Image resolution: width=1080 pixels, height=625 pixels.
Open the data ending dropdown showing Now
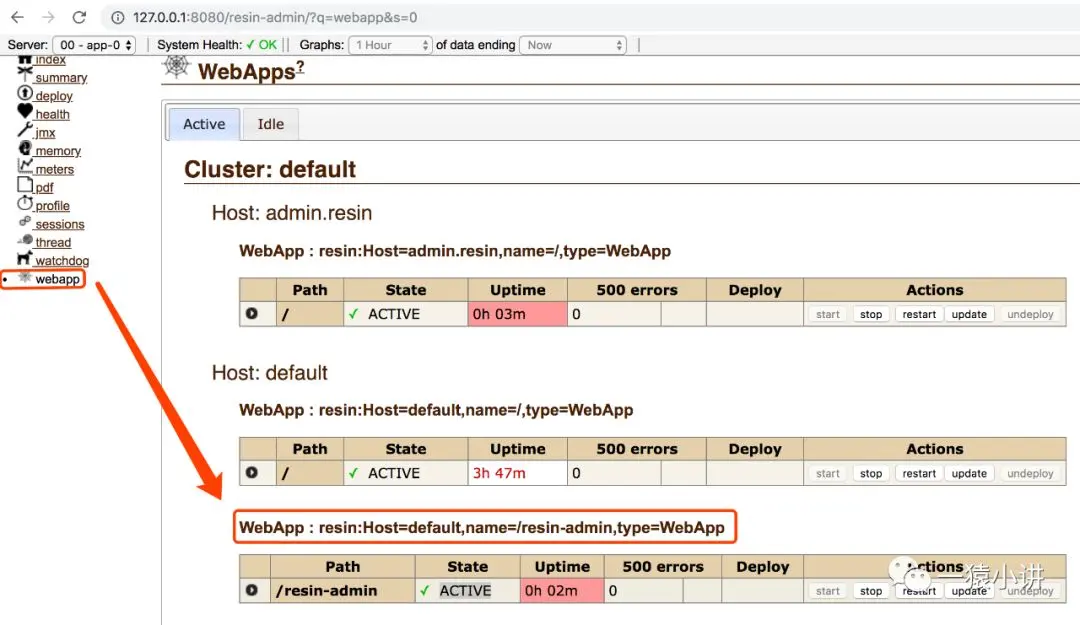(x=573, y=45)
